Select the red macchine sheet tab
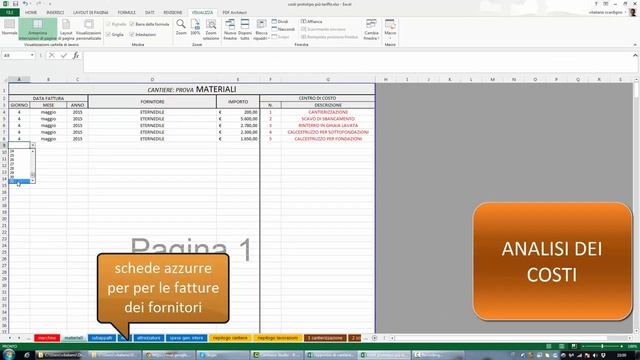640x360 pixels. pyautogui.click(x=47, y=338)
